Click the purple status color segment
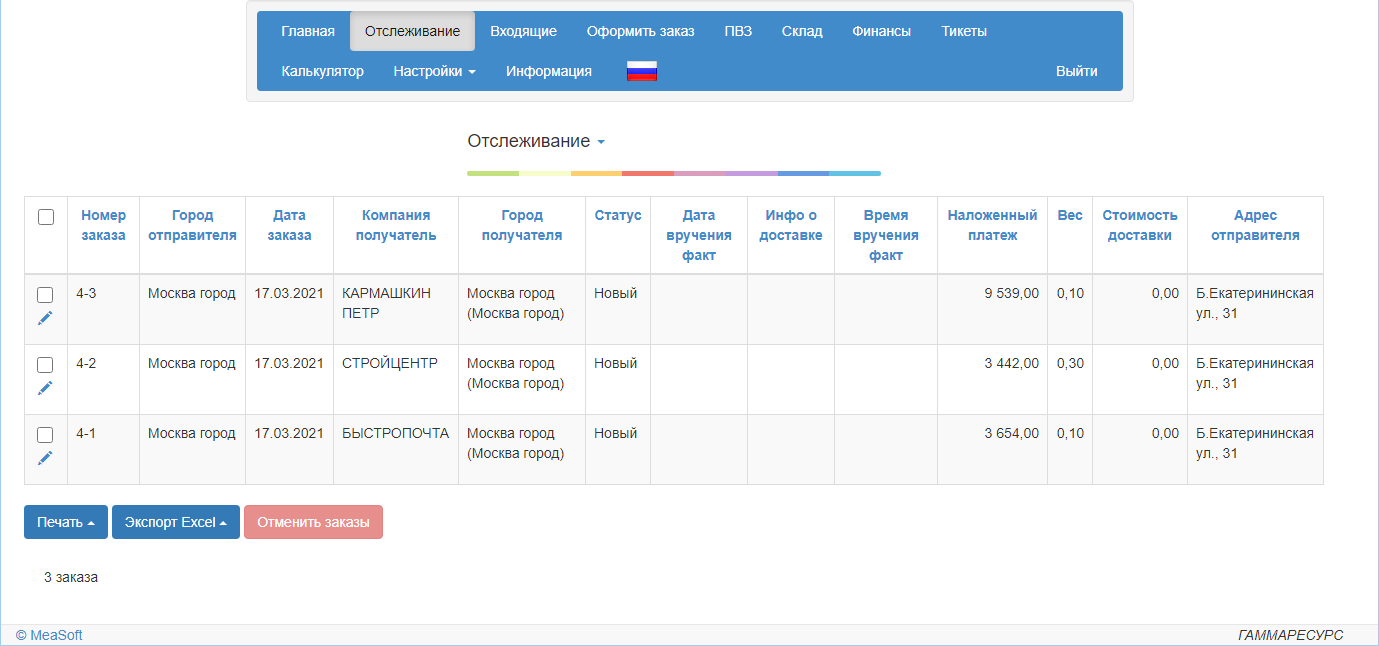The width and height of the screenshot is (1379, 646). pyautogui.click(x=751, y=174)
